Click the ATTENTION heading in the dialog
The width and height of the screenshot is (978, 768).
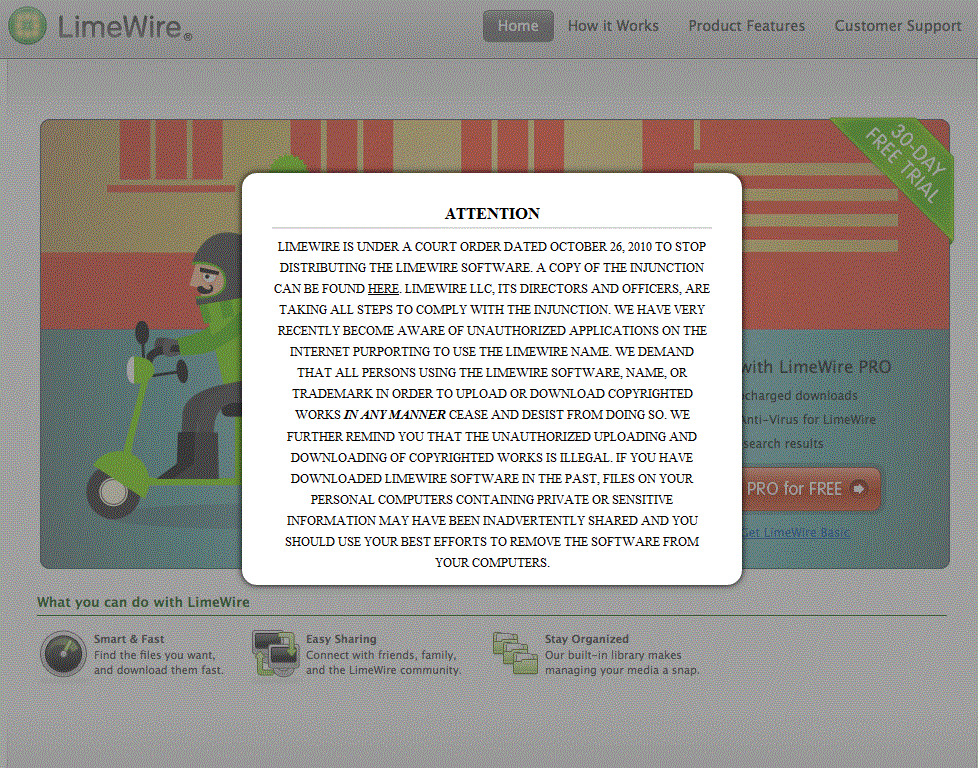click(492, 213)
